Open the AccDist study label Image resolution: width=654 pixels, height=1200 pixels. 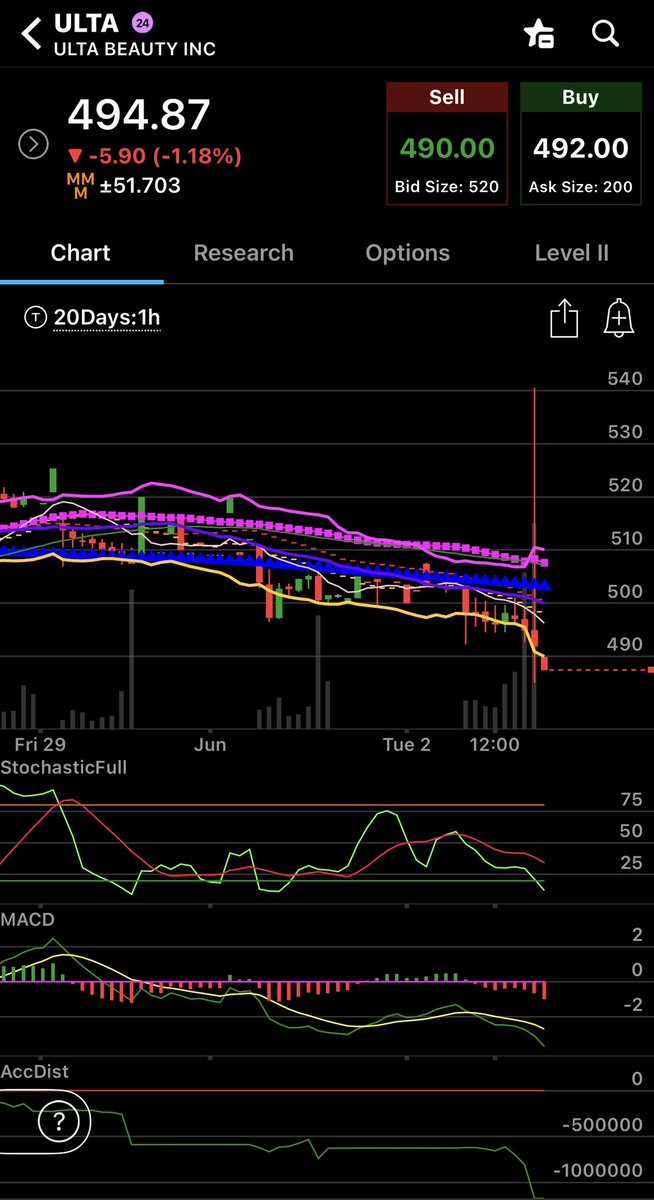click(34, 1072)
